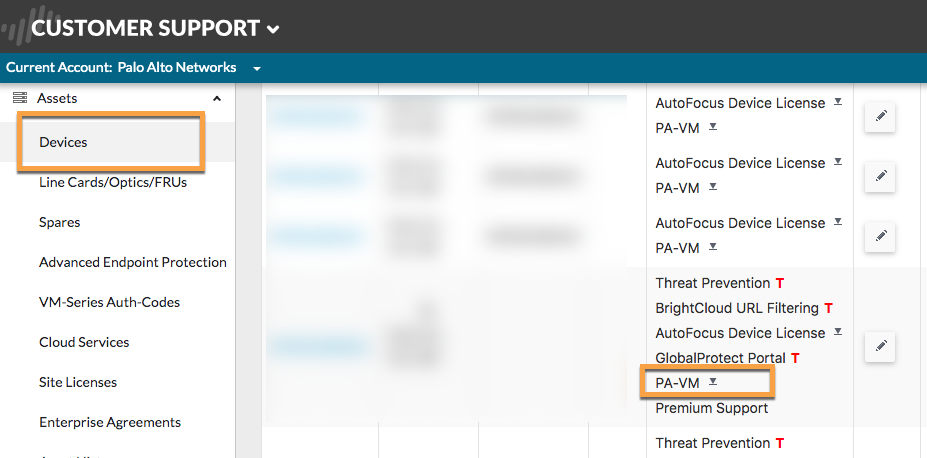Download second row PA-VM license
Image resolution: width=927 pixels, height=458 pixels.
click(713, 187)
